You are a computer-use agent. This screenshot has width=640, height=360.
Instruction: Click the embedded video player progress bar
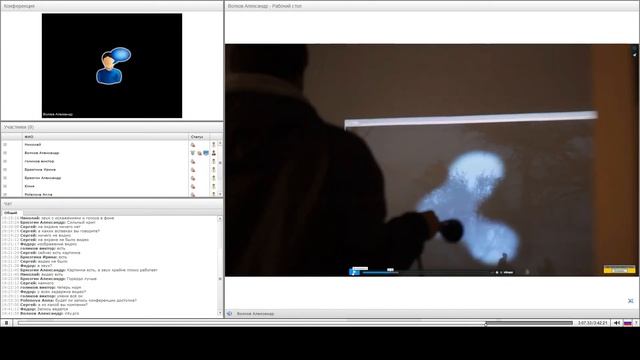pyautogui.click(x=427, y=272)
